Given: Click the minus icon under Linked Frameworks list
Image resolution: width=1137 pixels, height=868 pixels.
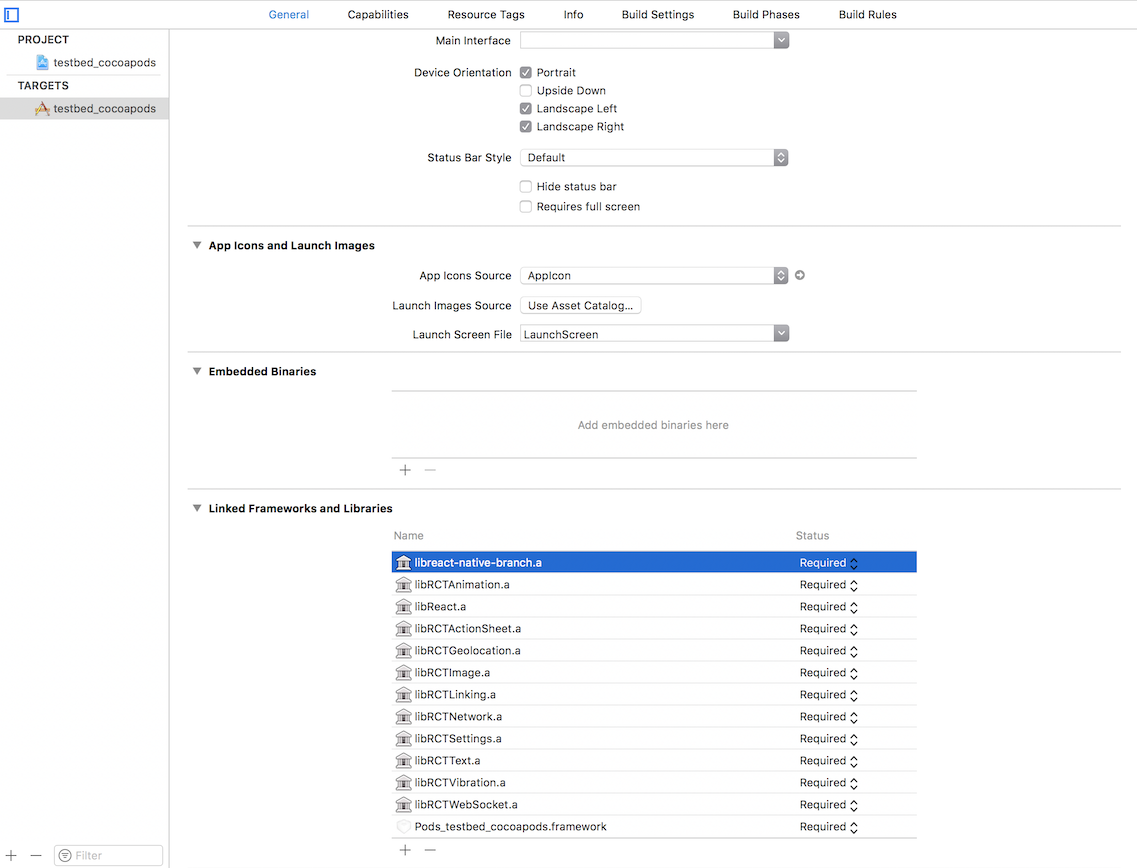Looking at the screenshot, I should tap(430, 850).
